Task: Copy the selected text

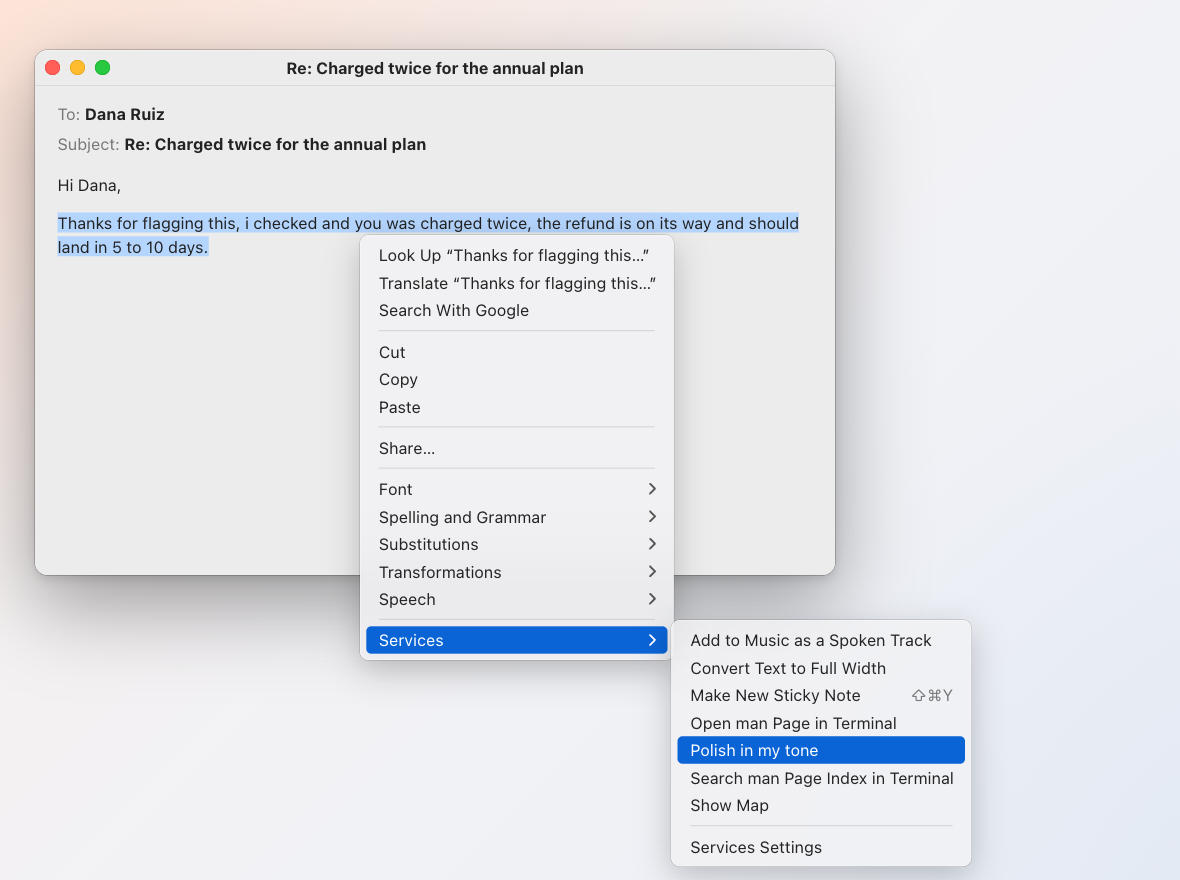Action: click(x=516, y=379)
